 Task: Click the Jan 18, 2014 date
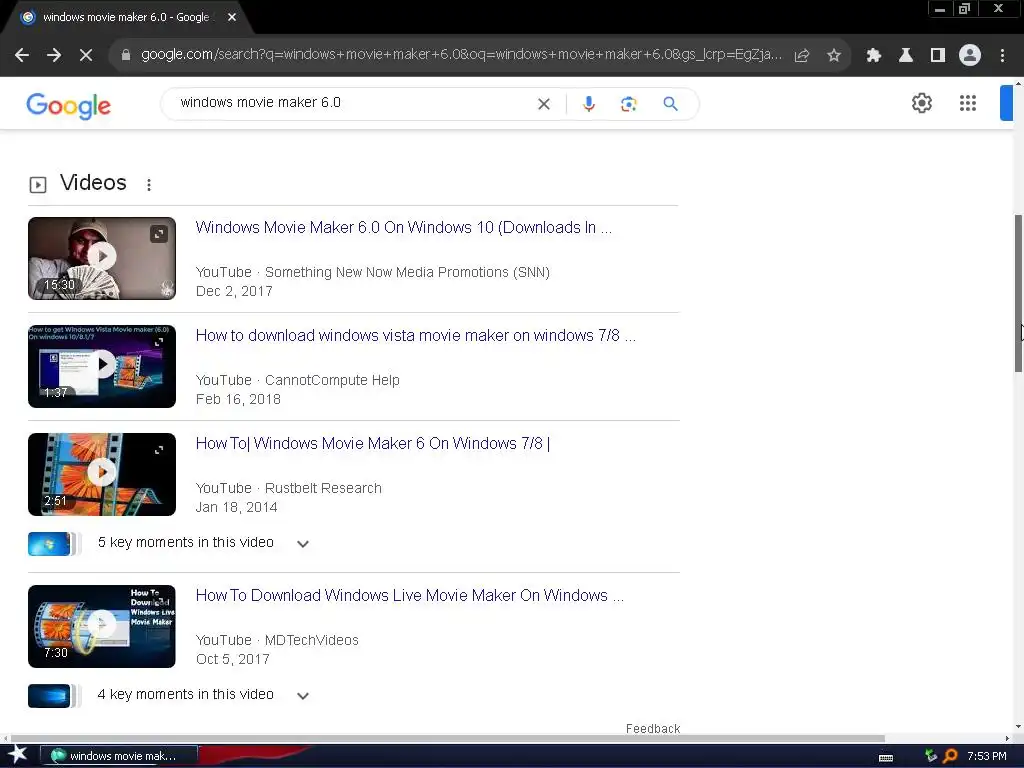(236, 507)
